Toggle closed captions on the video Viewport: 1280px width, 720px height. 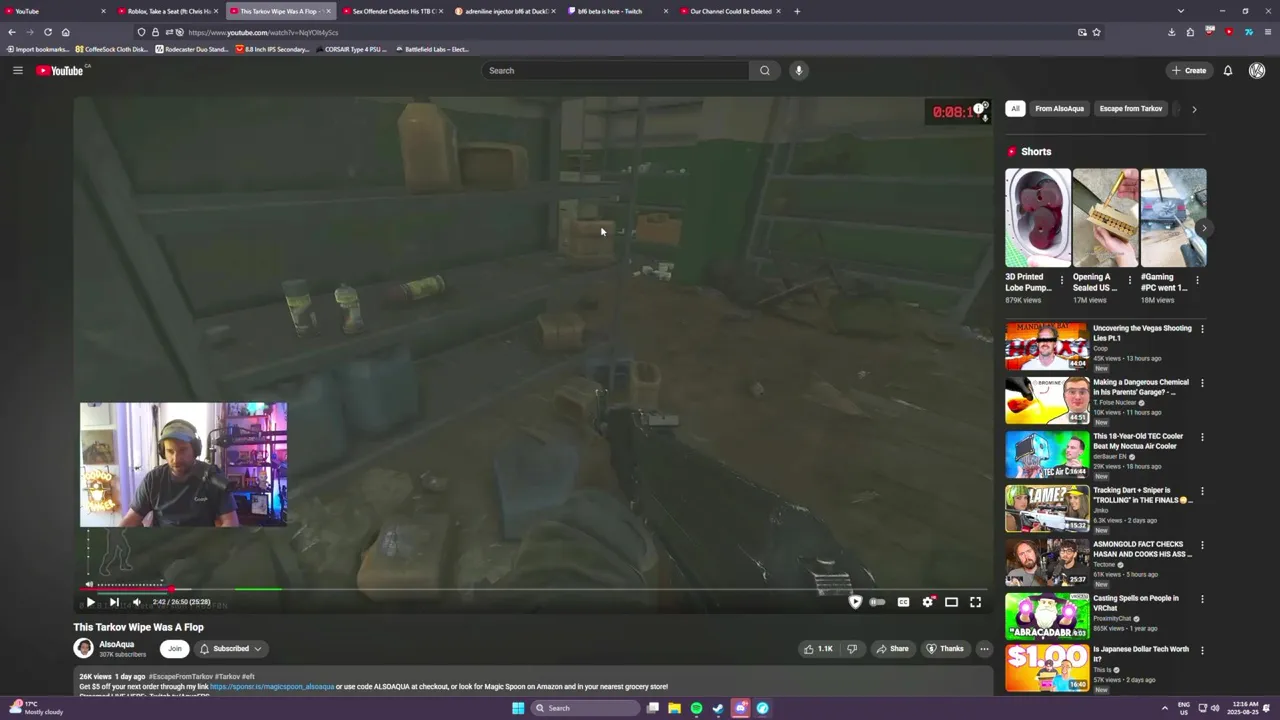click(x=903, y=602)
